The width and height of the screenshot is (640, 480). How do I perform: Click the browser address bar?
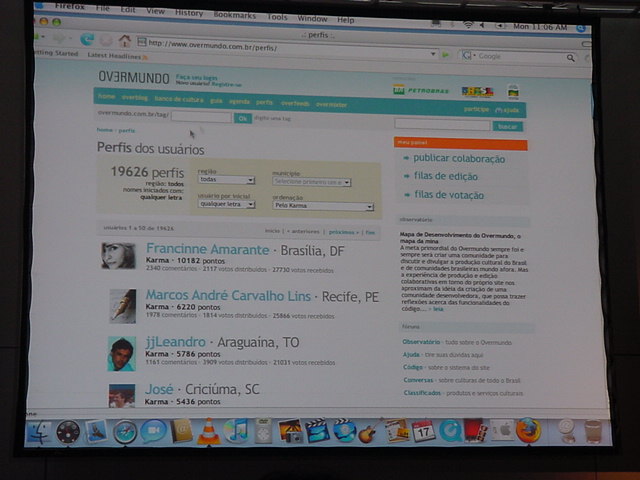point(288,48)
